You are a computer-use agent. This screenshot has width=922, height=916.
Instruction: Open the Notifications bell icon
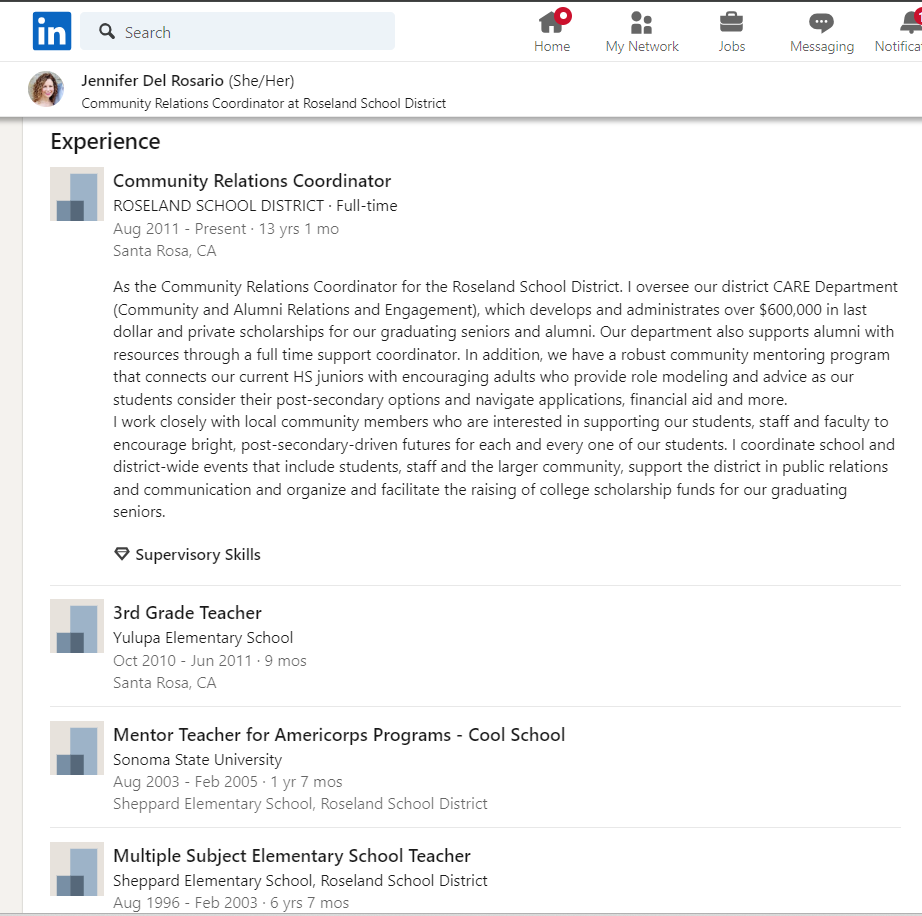click(x=911, y=22)
